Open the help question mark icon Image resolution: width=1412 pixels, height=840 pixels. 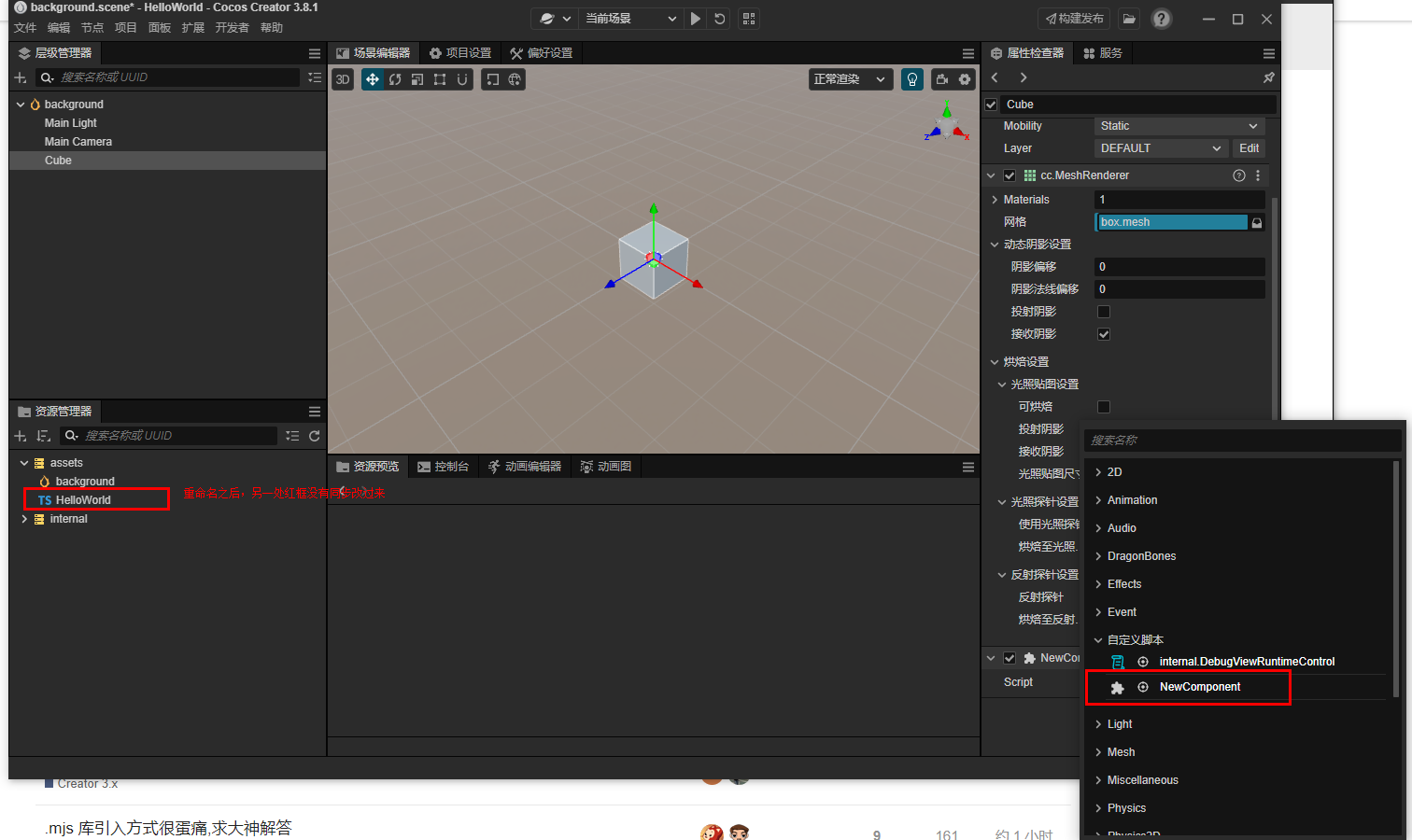(1162, 19)
